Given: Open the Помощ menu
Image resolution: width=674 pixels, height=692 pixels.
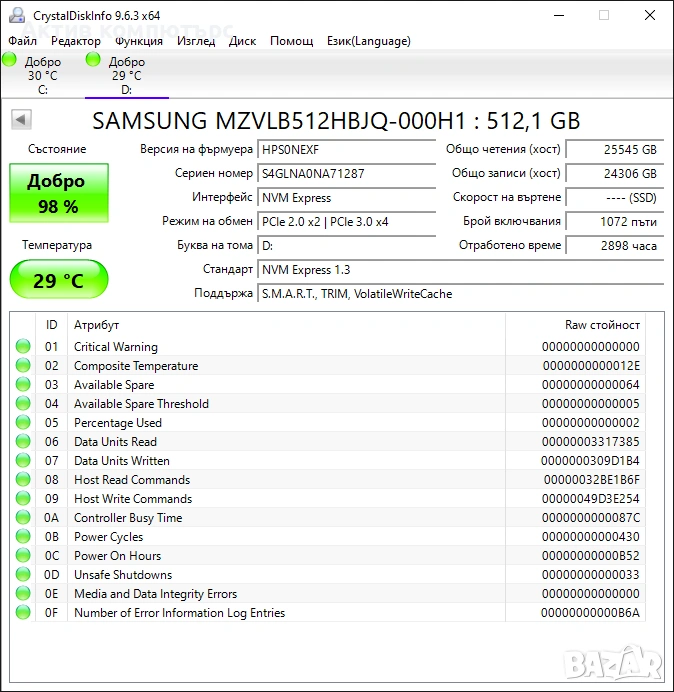Looking at the screenshot, I should (291, 41).
